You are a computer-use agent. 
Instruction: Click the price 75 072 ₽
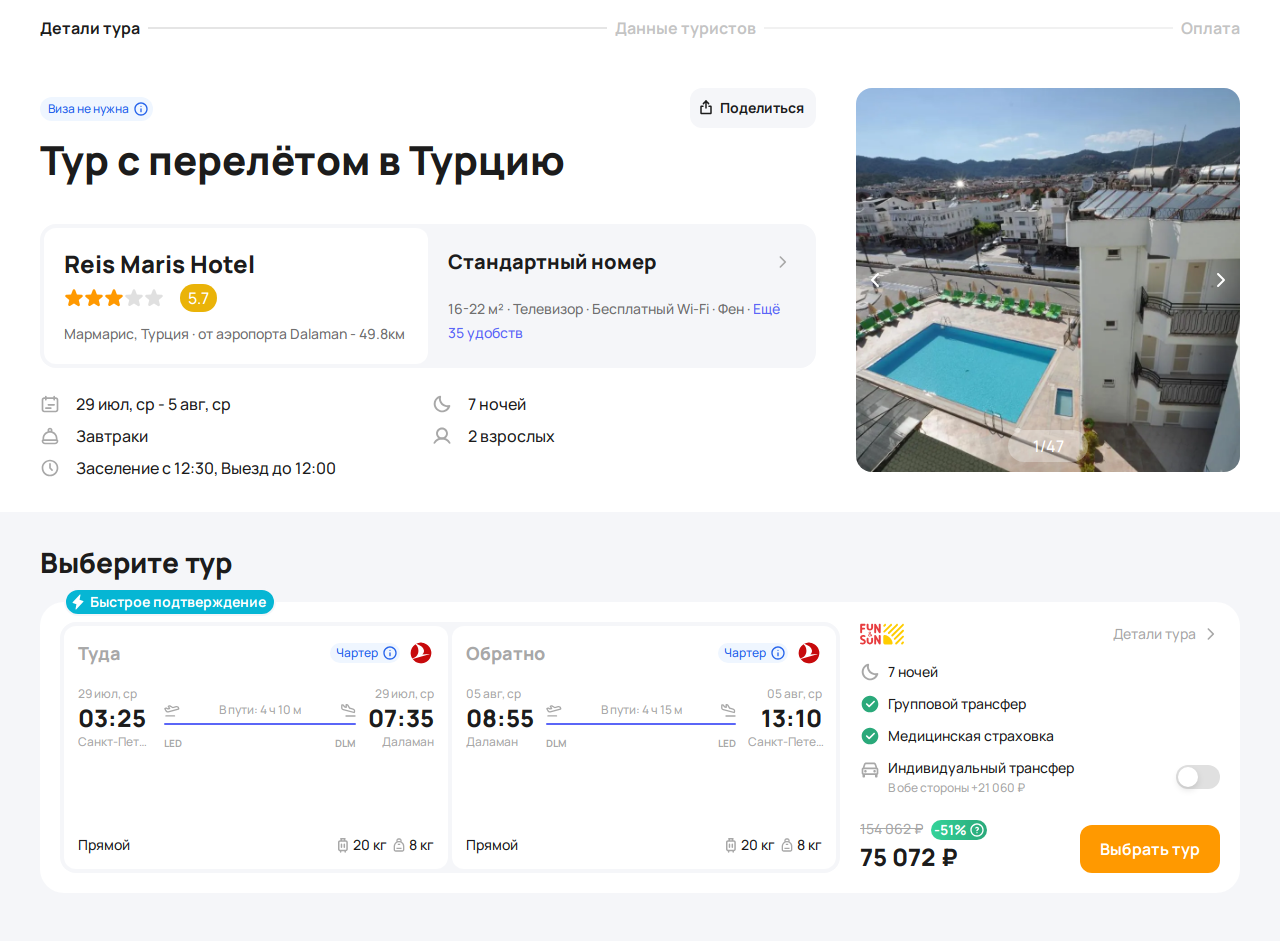[x=908, y=858]
